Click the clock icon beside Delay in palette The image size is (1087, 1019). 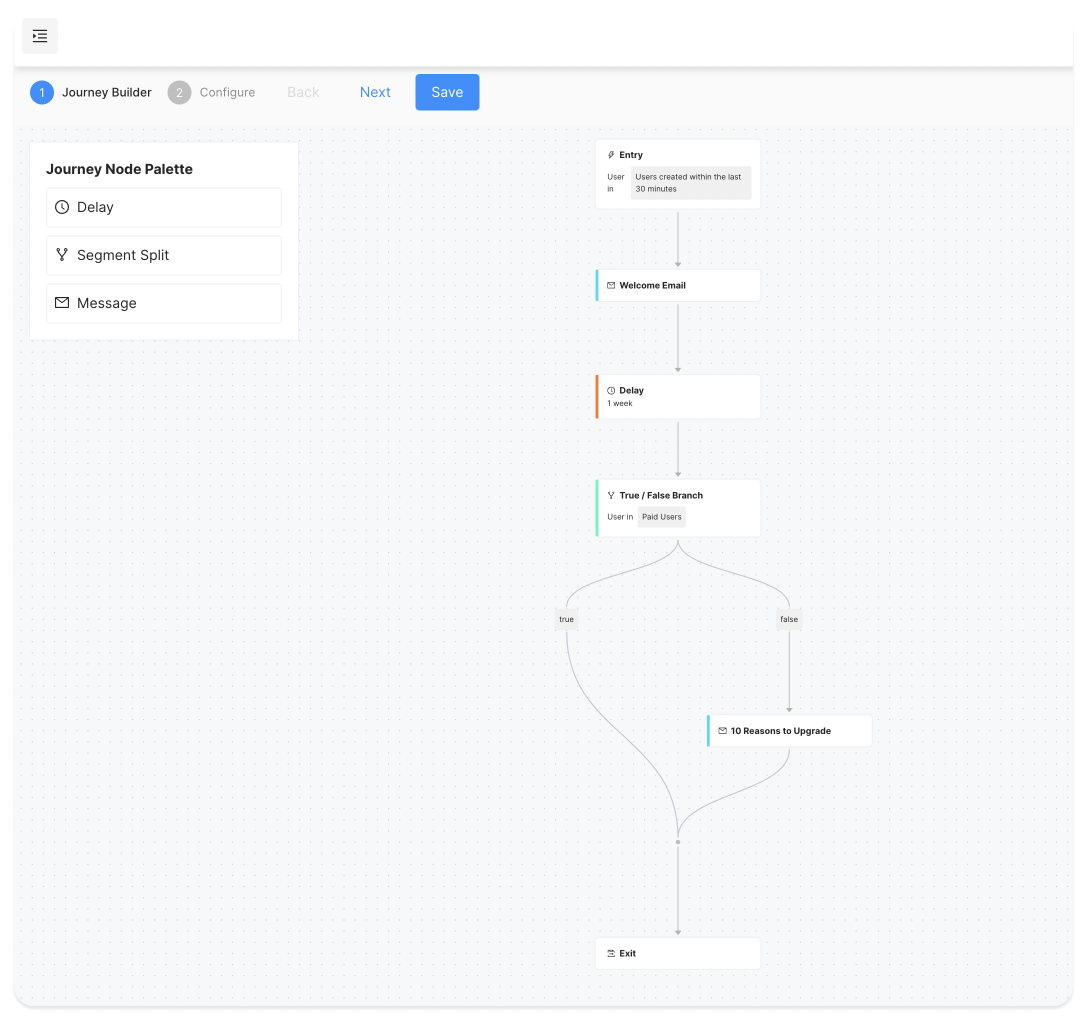(x=62, y=207)
